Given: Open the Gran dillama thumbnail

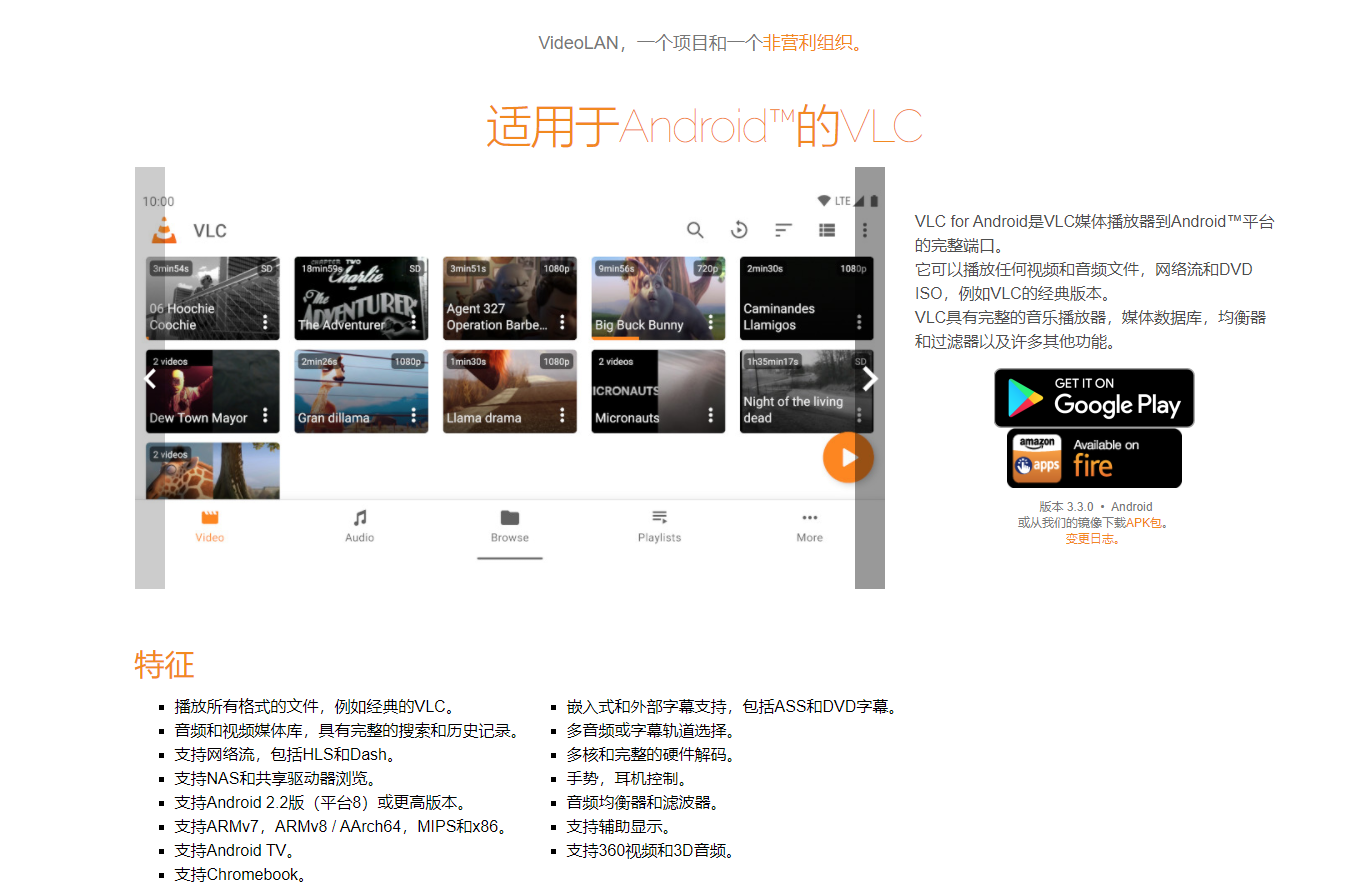Looking at the screenshot, I should tap(361, 391).
